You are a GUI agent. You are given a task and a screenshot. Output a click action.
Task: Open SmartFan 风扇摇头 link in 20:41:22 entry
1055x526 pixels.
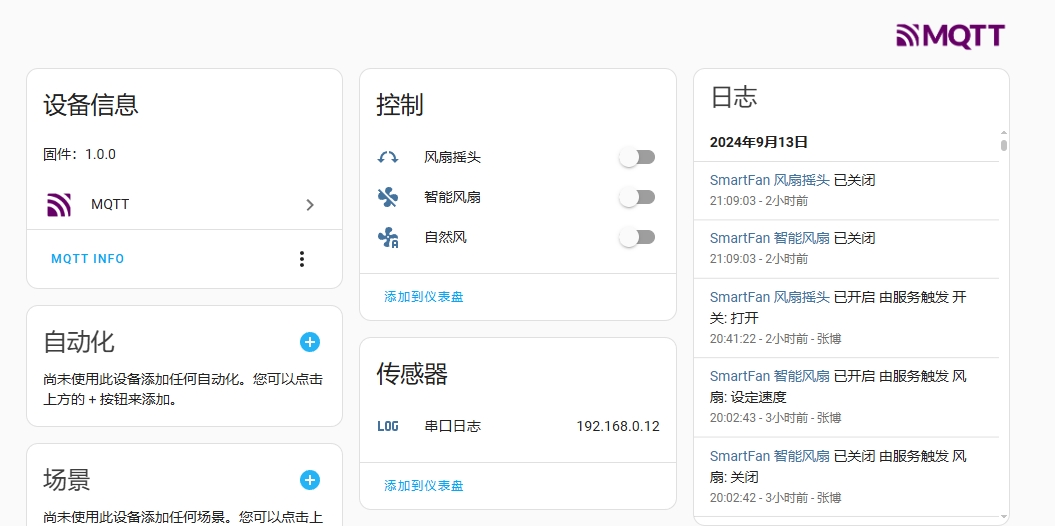pos(770,297)
